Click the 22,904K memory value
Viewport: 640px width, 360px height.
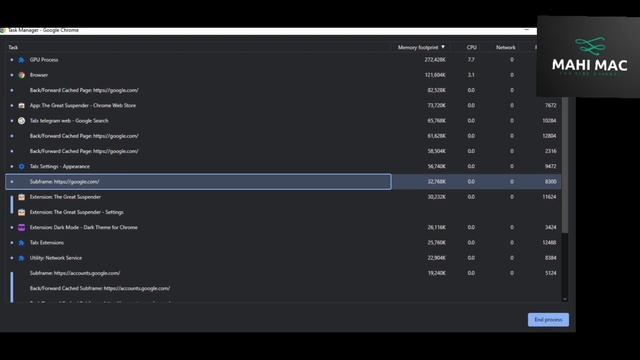point(436,258)
